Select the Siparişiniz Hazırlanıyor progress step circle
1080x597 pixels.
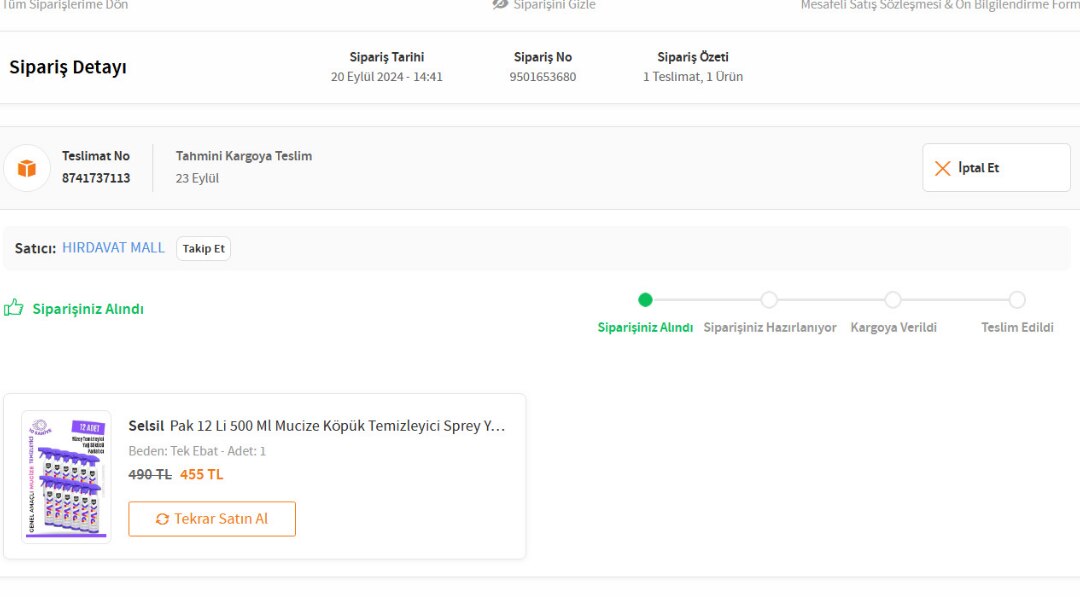pos(769,300)
